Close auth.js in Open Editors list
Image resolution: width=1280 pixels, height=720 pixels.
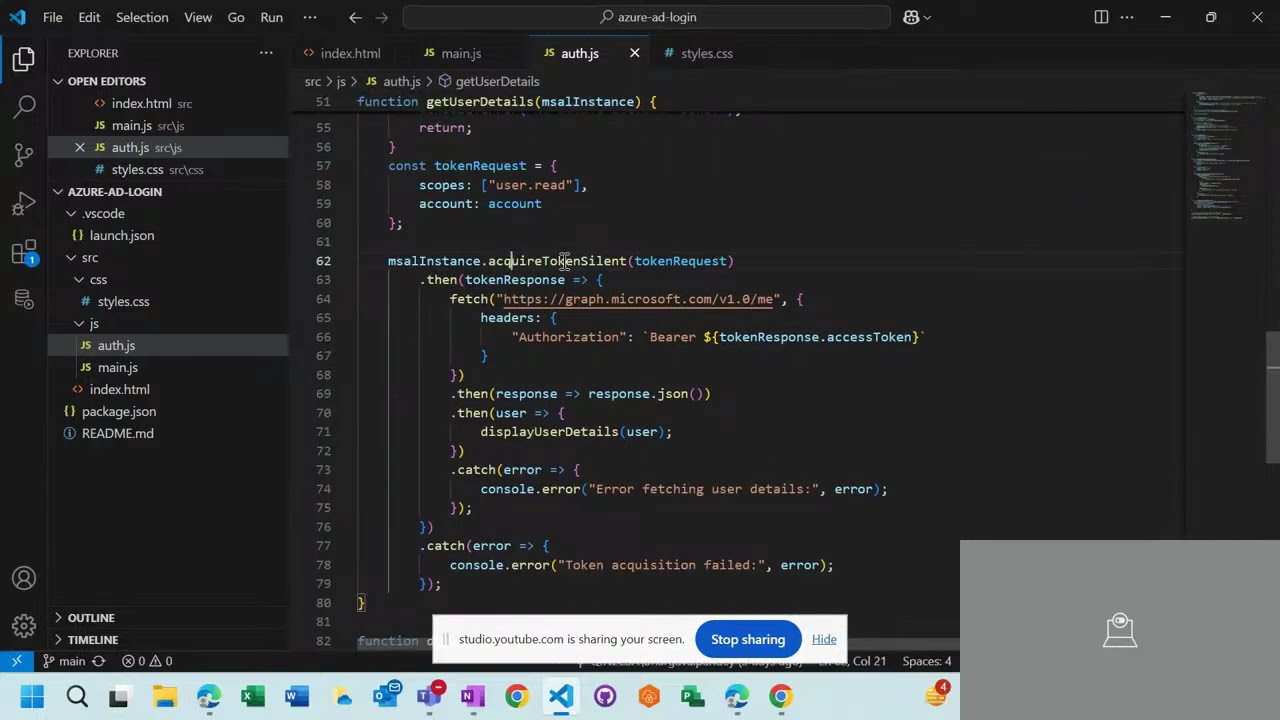[x=80, y=147]
